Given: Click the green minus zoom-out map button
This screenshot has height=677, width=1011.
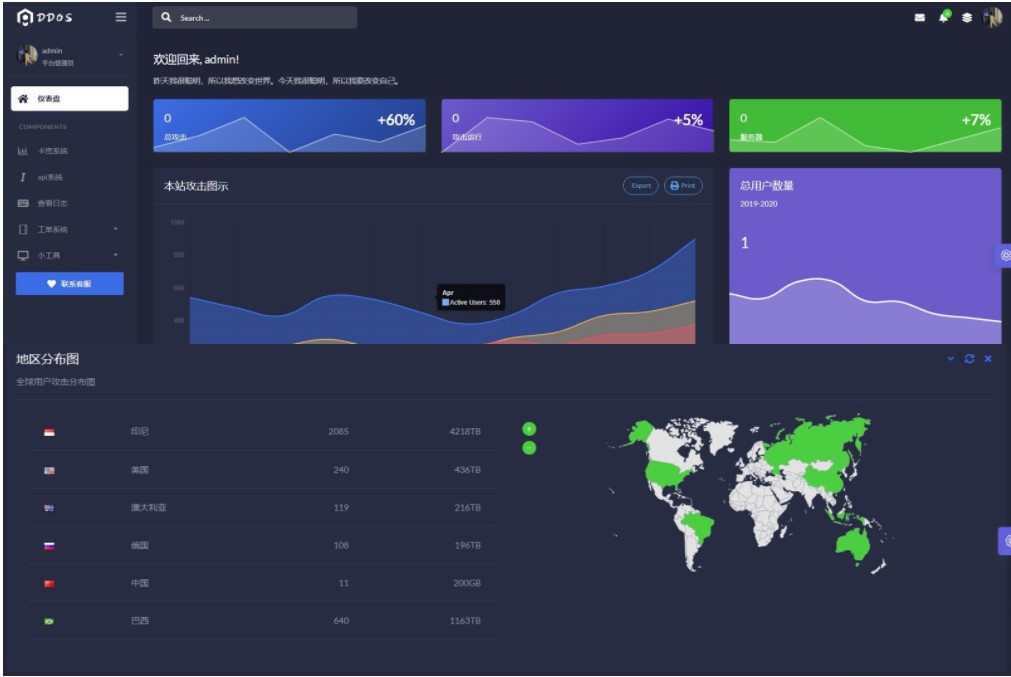Looking at the screenshot, I should pyautogui.click(x=529, y=447).
